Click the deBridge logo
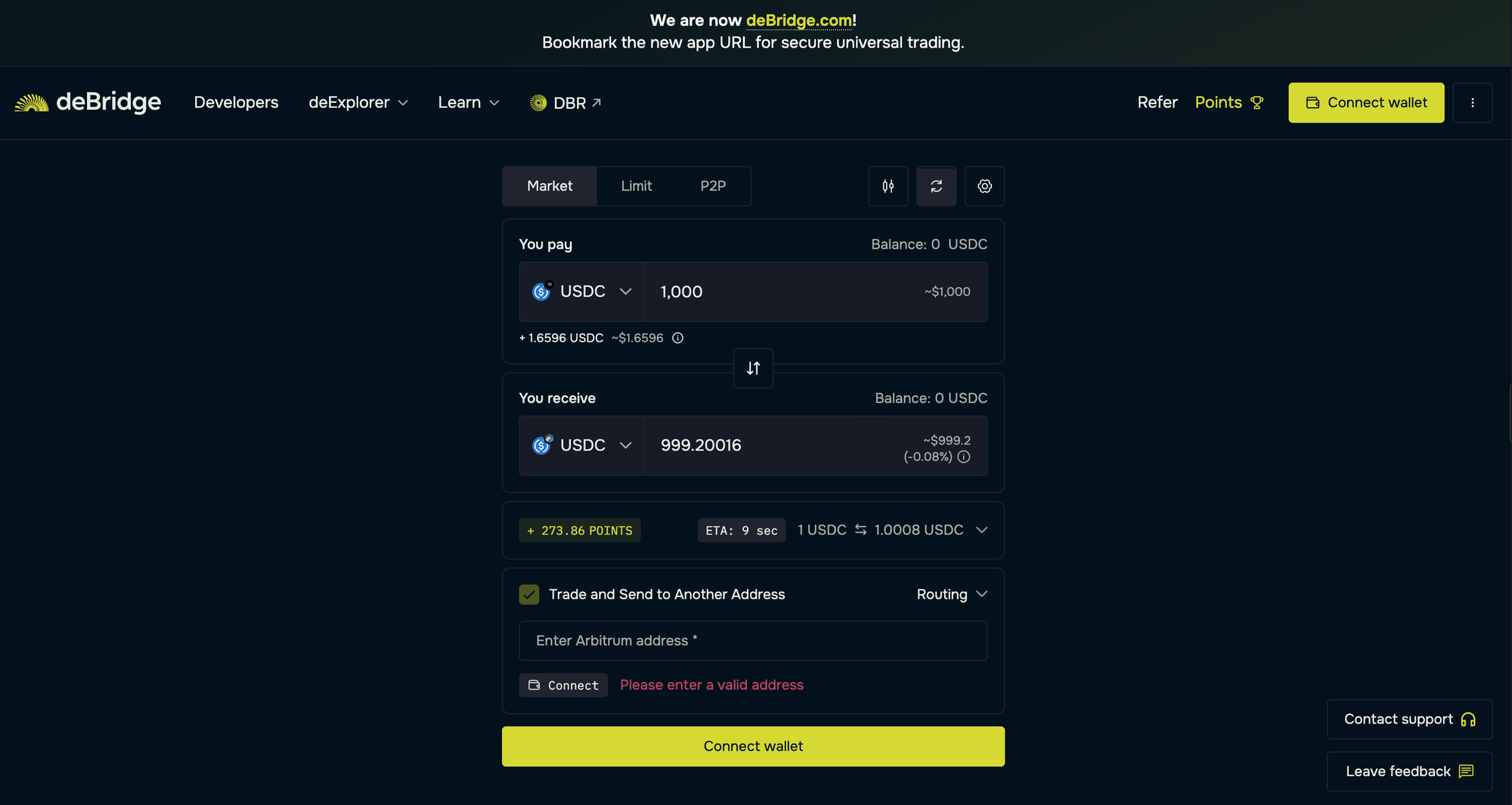 click(88, 102)
